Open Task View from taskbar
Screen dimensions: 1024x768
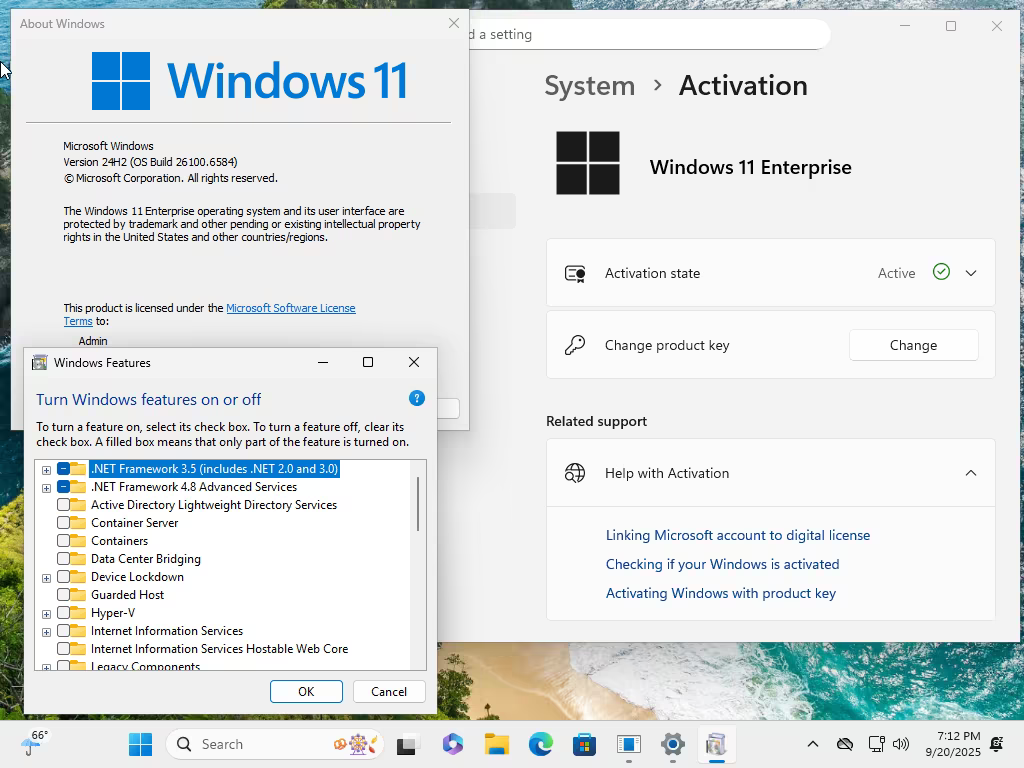408,744
